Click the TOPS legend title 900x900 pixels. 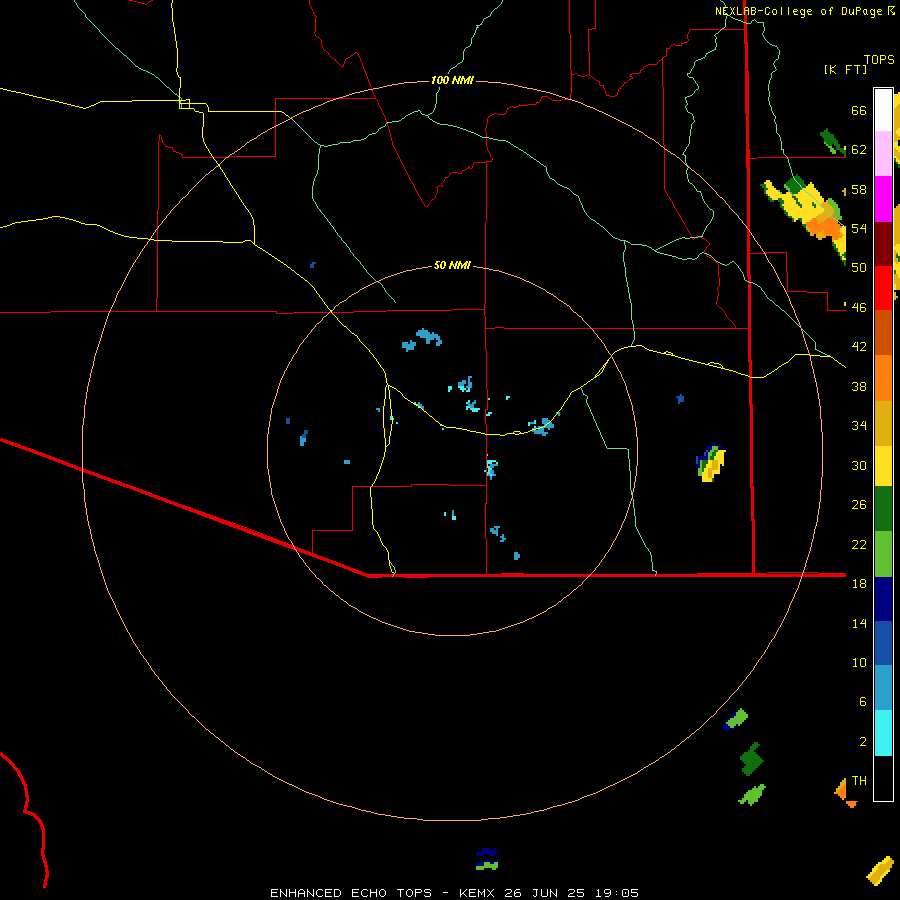pos(879,60)
